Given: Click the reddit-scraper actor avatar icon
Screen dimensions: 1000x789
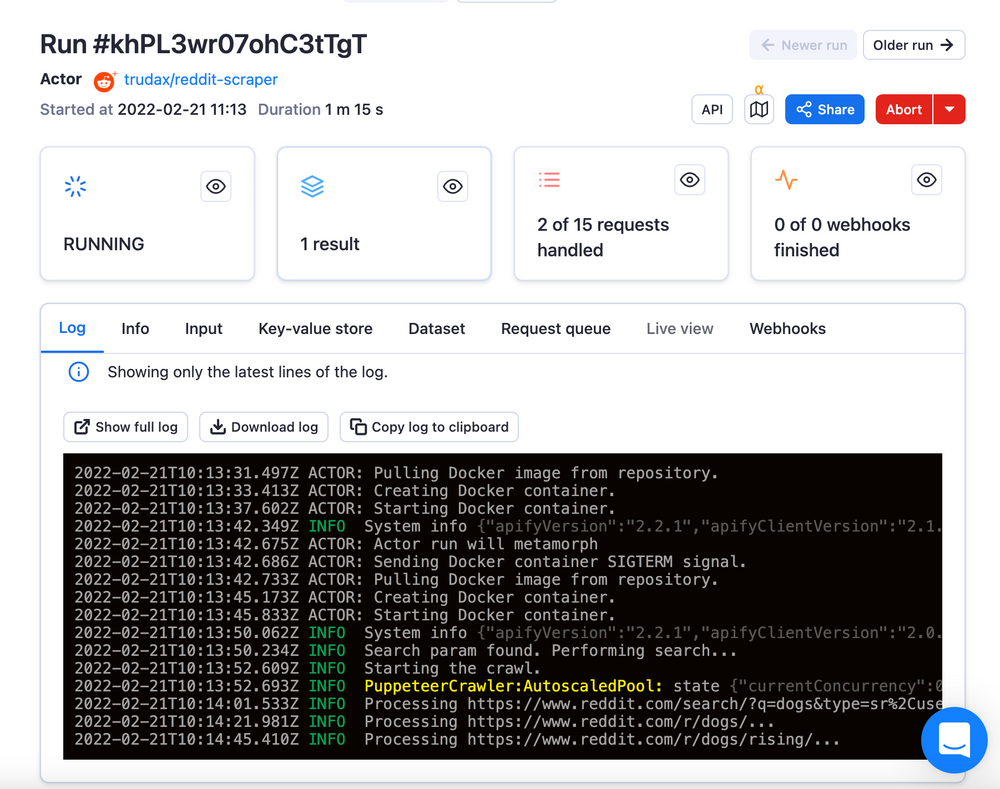Looking at the screenshot, I should tap(104, 81).
